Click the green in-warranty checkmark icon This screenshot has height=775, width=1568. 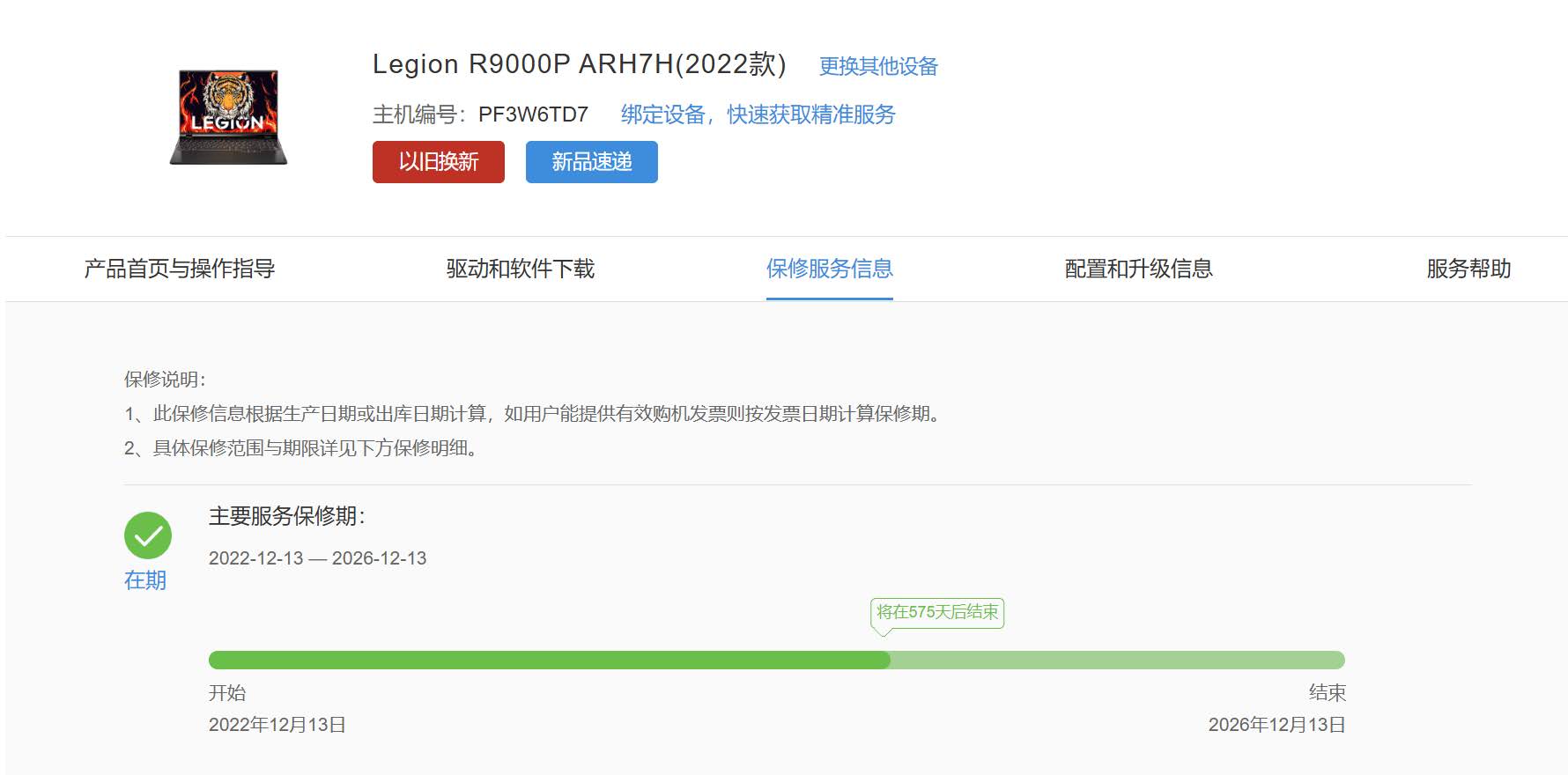point(148,535)
